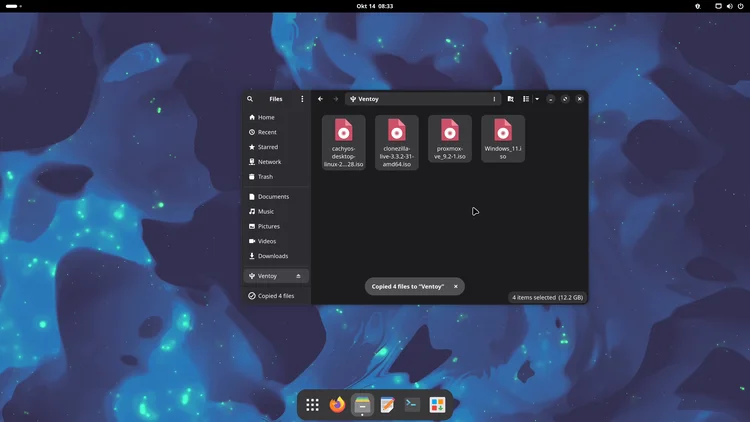Maximize the Files window

pos(565,99)
